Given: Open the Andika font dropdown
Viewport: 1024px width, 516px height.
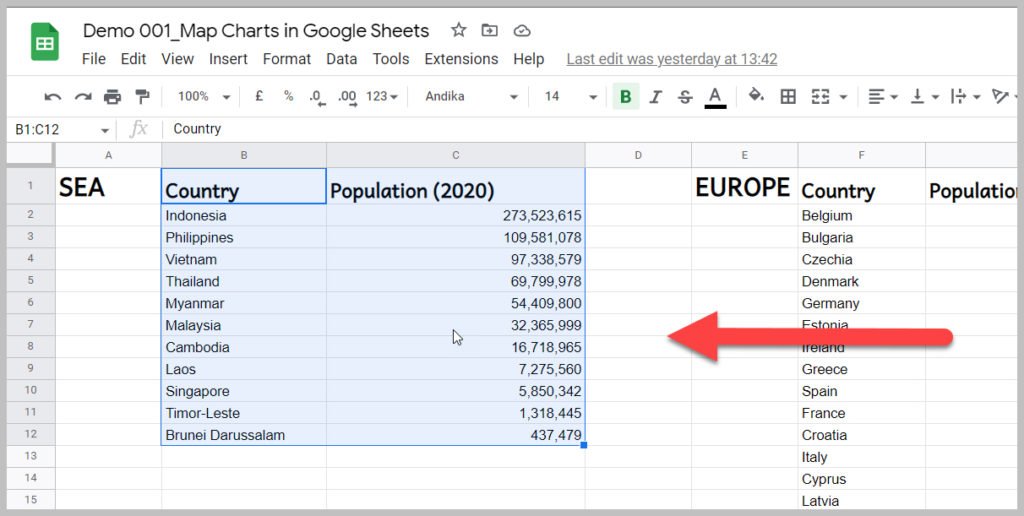Looking at the screenshot, I should 472,97.
